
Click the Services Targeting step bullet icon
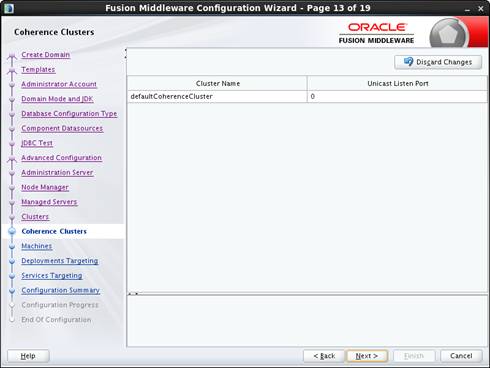(x=12, y=276)
